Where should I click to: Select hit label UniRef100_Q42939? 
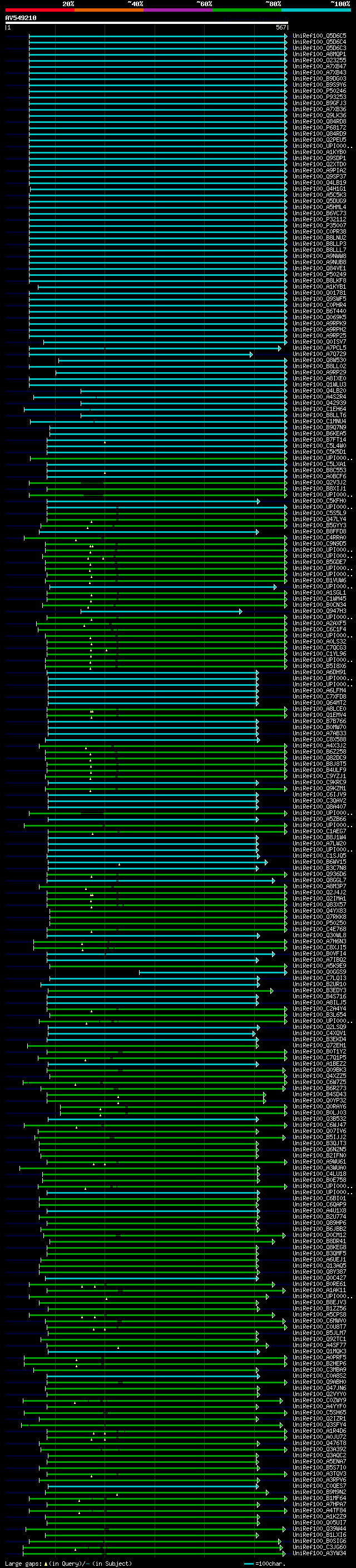click(x=319, y=403)
